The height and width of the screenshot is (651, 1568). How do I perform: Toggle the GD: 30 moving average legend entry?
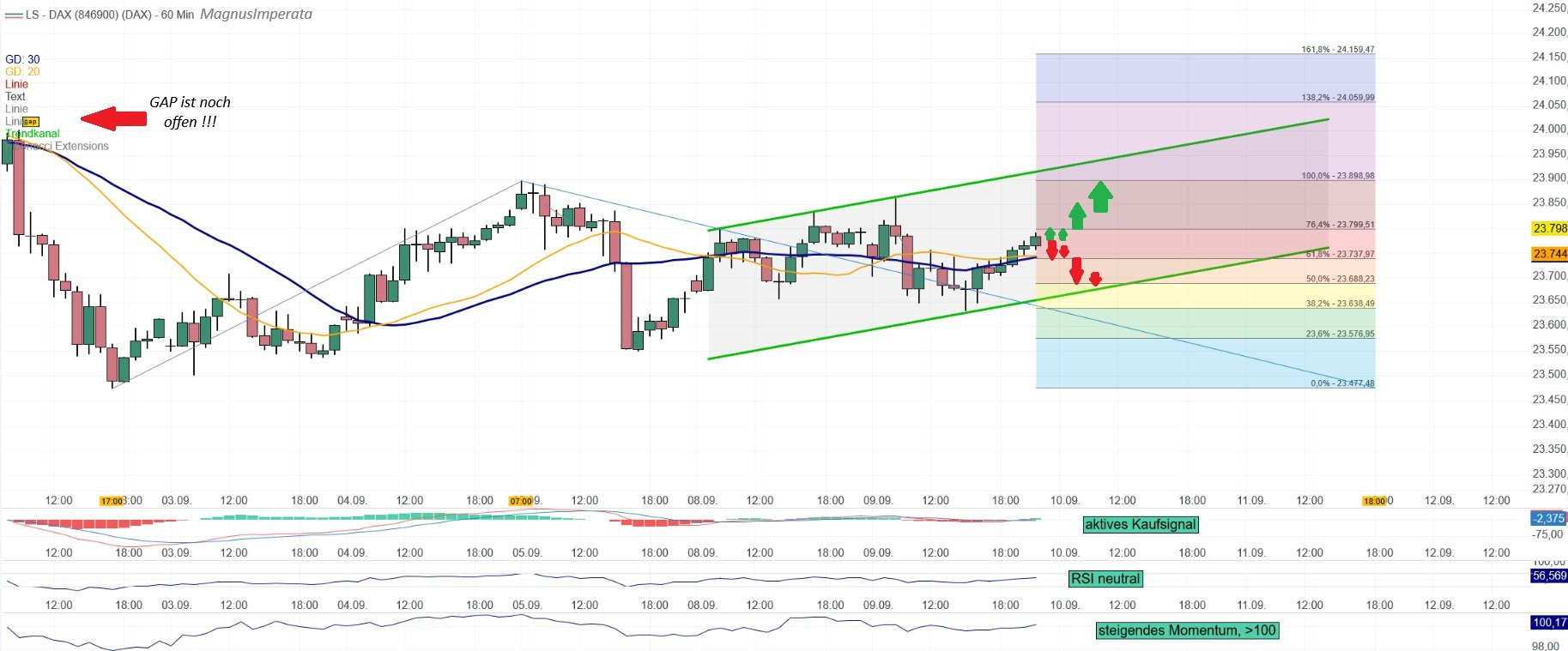(x=22, y=59)
